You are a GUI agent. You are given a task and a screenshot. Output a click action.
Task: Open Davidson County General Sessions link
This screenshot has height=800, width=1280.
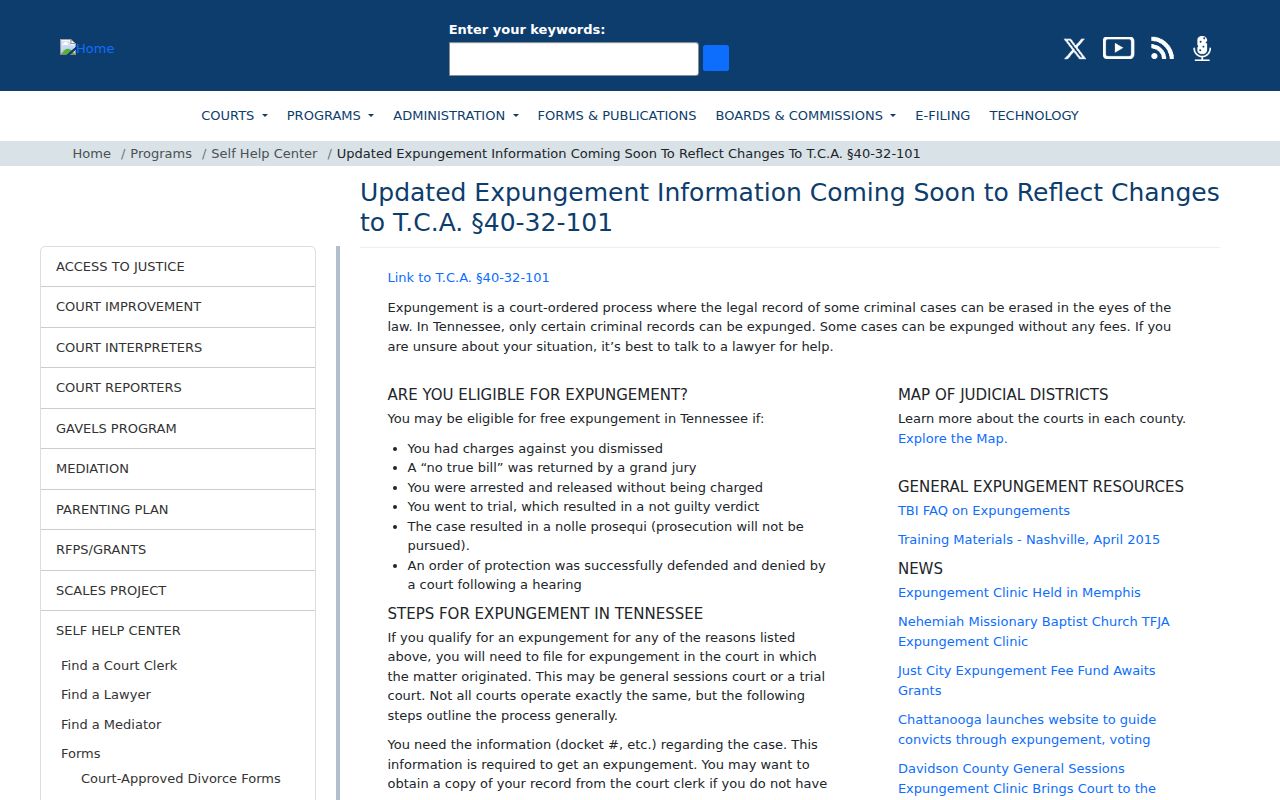coord(1027,778)
